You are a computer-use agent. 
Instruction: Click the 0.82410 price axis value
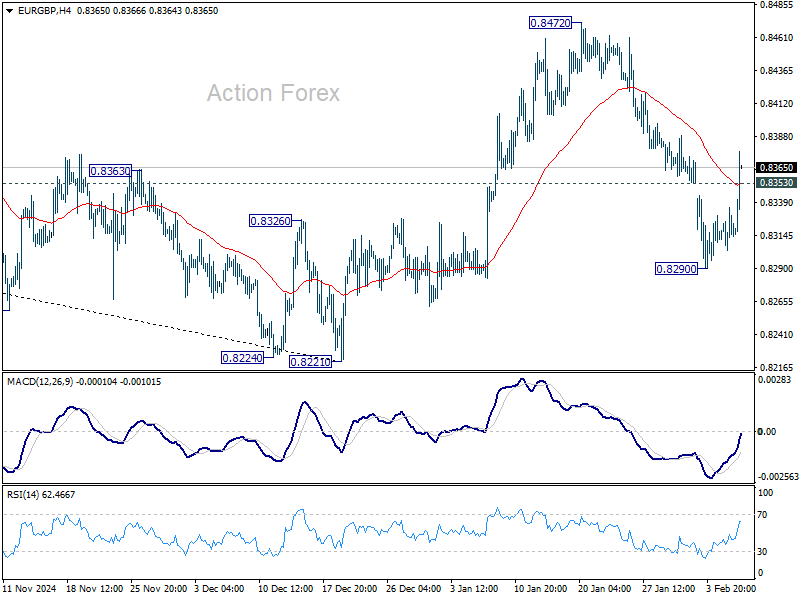[777, 335]
